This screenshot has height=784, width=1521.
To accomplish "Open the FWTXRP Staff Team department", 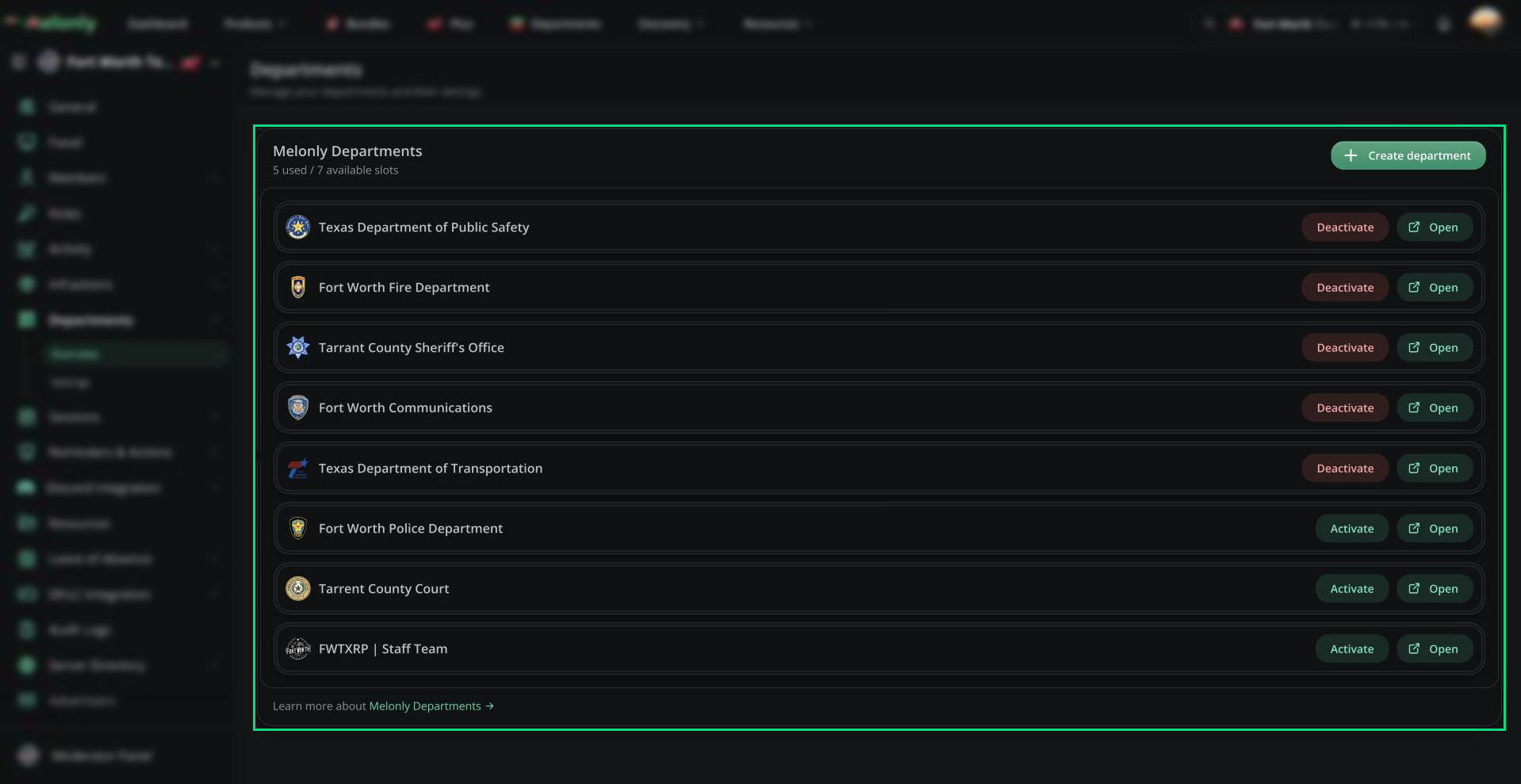I will 1434,649.
